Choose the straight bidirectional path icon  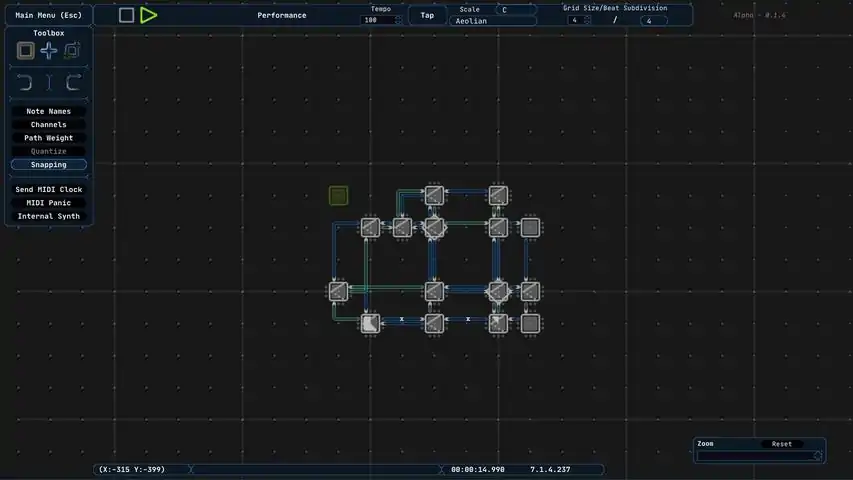[x=49, y=83]
